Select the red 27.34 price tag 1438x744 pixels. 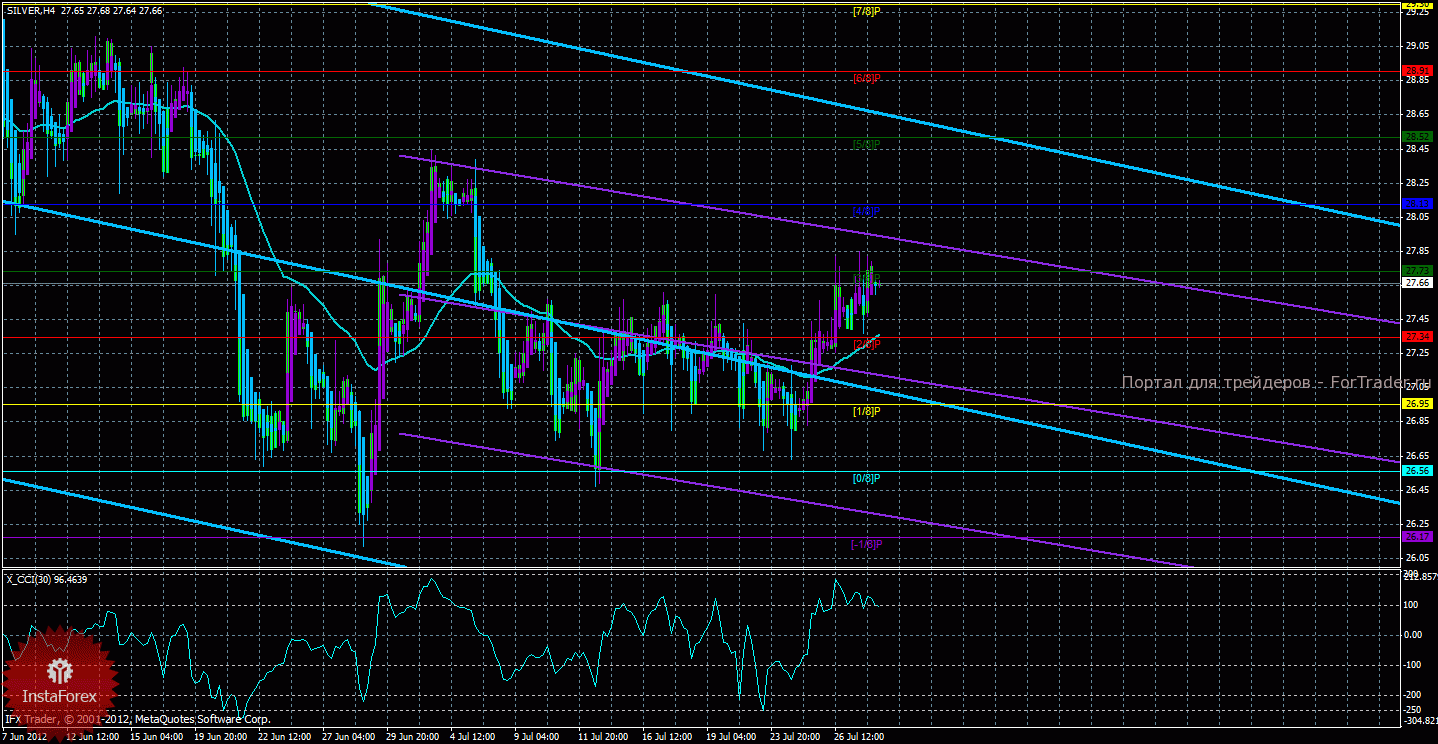click(x=1418, y=337)
